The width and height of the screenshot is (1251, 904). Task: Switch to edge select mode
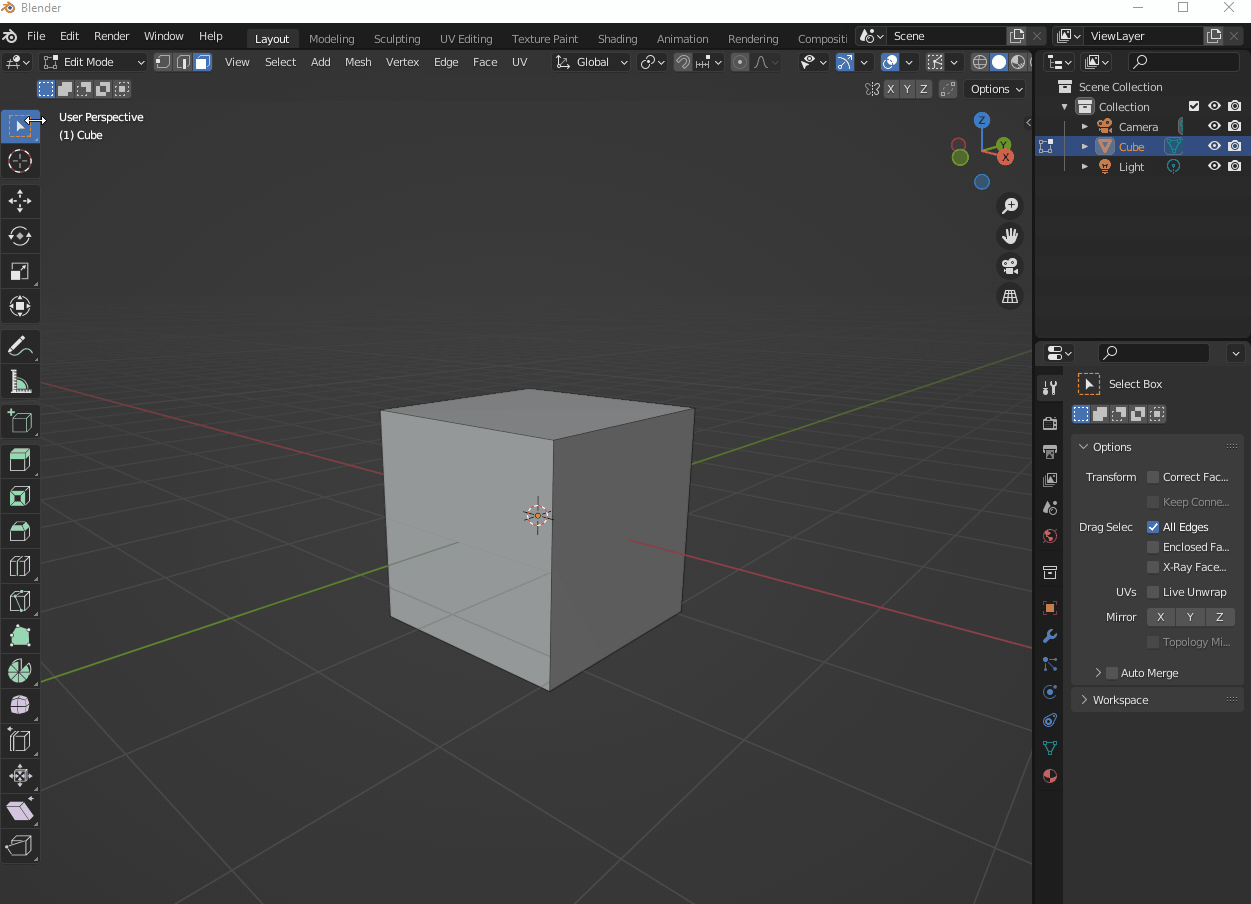(x=183, y=62)
